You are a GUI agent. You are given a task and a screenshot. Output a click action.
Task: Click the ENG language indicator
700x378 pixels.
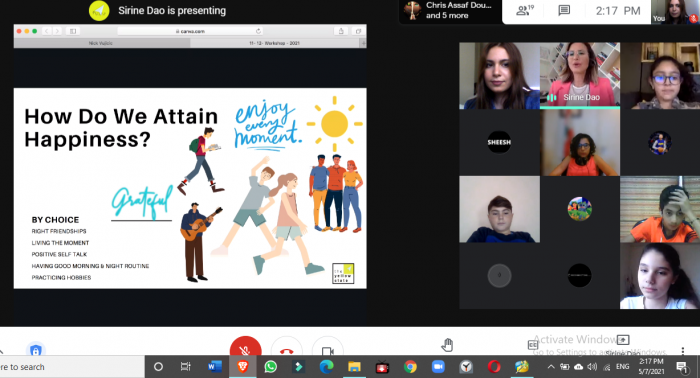pos(622,366)
